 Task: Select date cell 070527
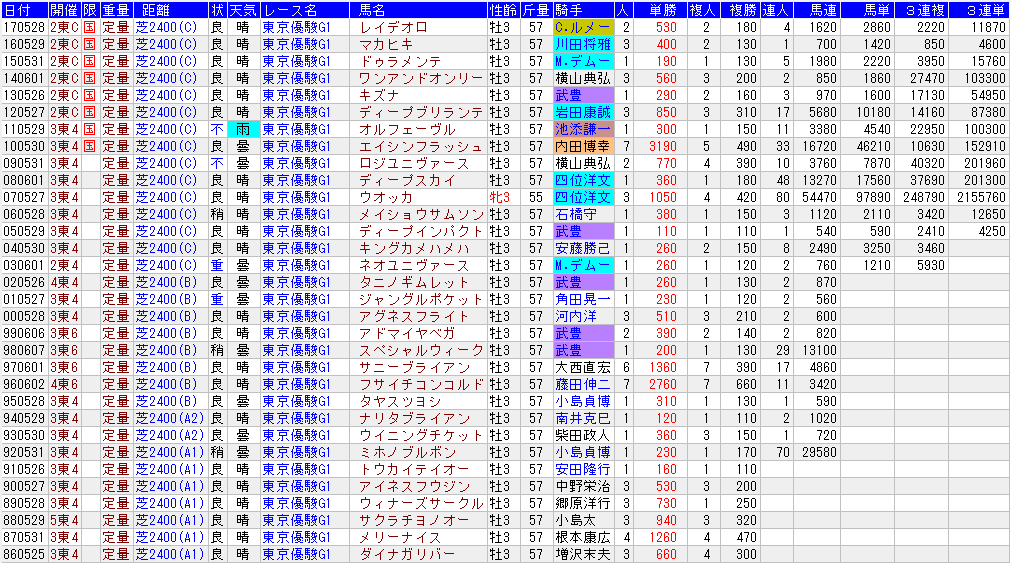(24, 197)
